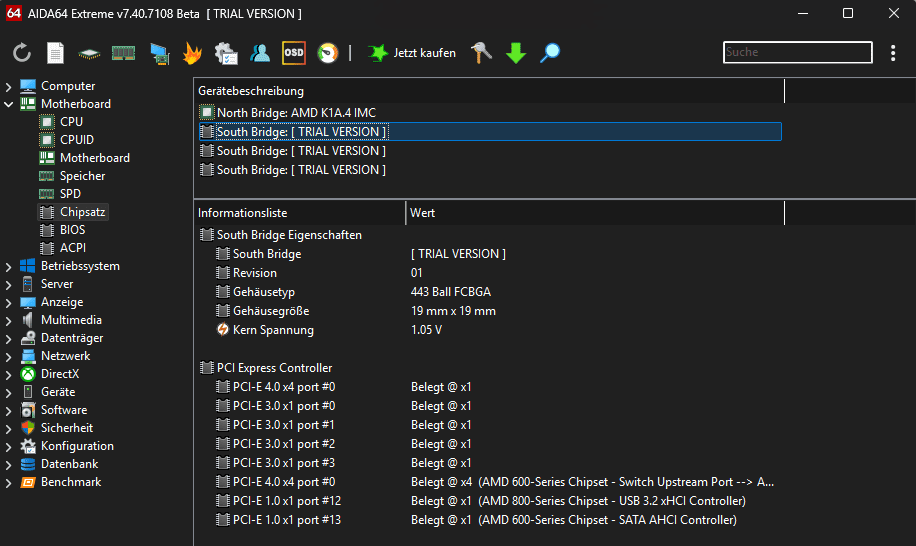Select the Benchmark icon
This screenshot has width=916, height=546.
pos(27,482)
